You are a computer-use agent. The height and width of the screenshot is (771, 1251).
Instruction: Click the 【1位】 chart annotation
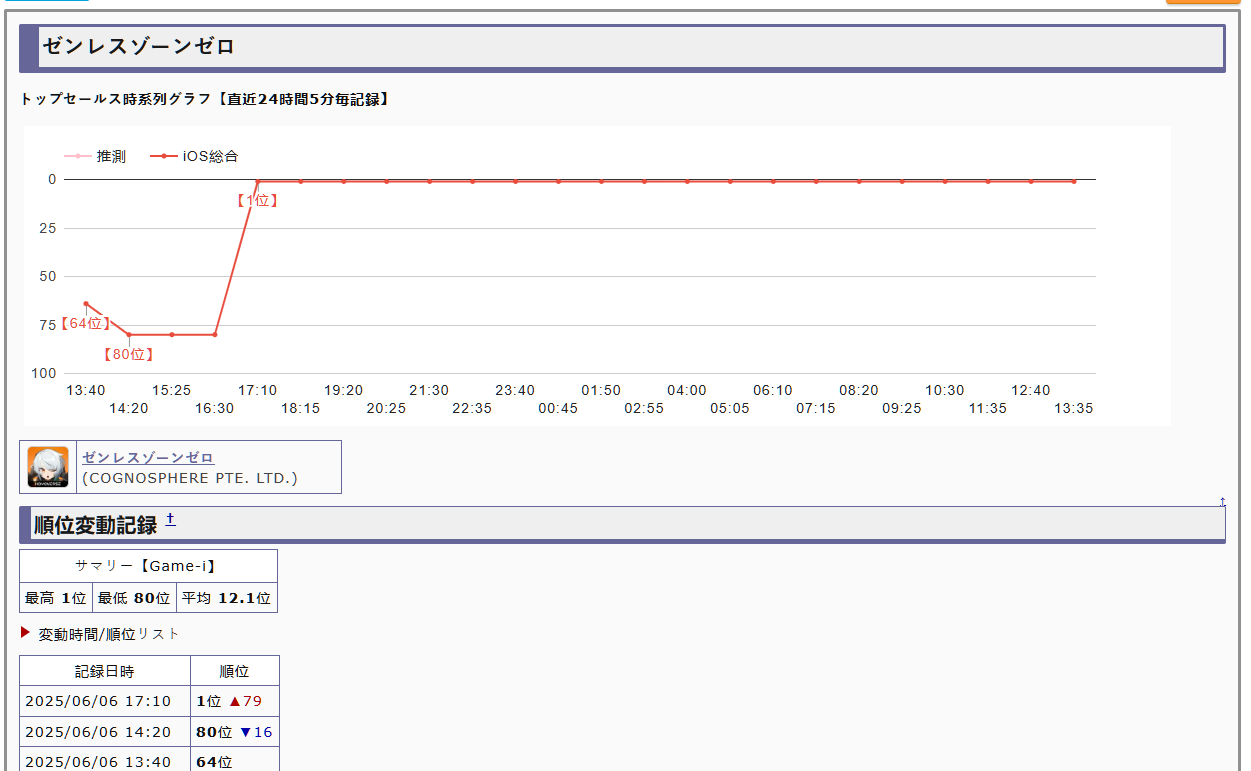(x=258, y=200)
